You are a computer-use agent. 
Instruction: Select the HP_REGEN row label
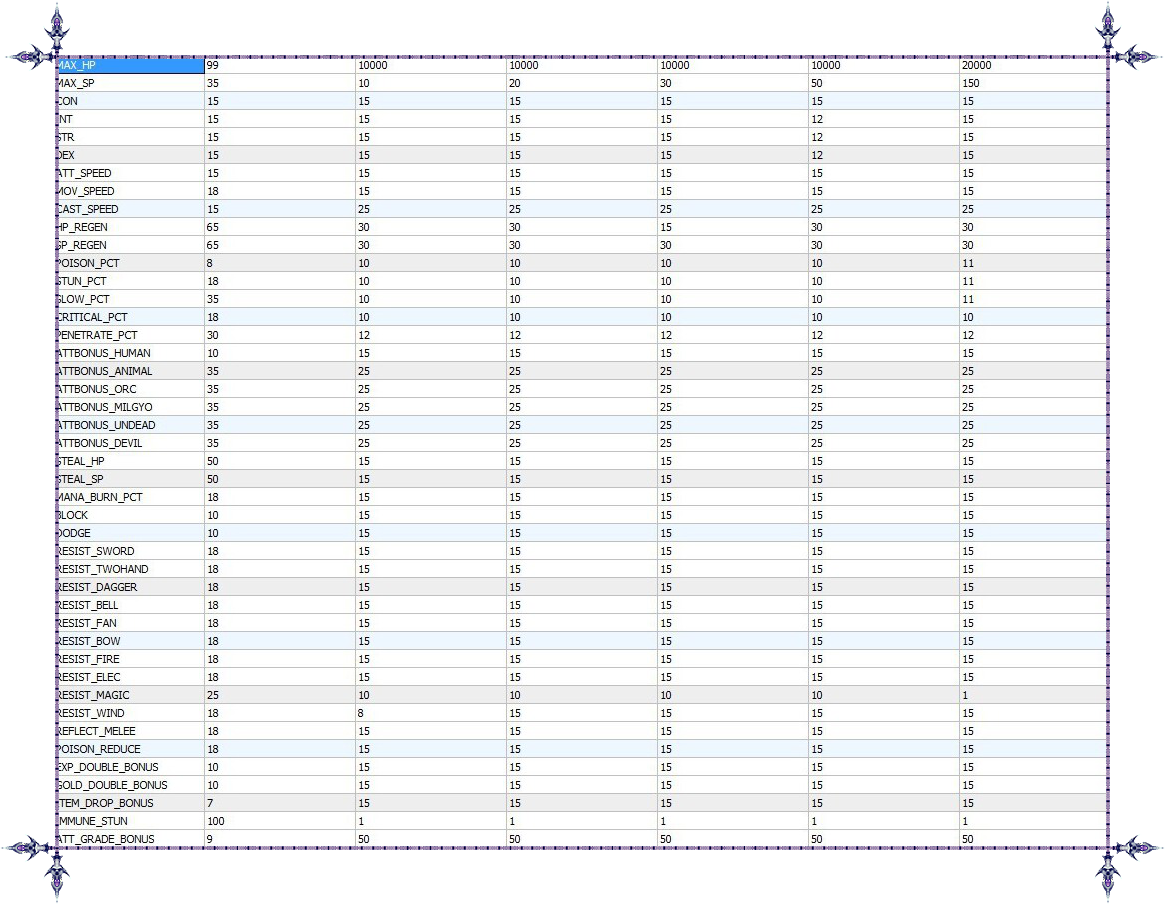click(x=82, y=227)
